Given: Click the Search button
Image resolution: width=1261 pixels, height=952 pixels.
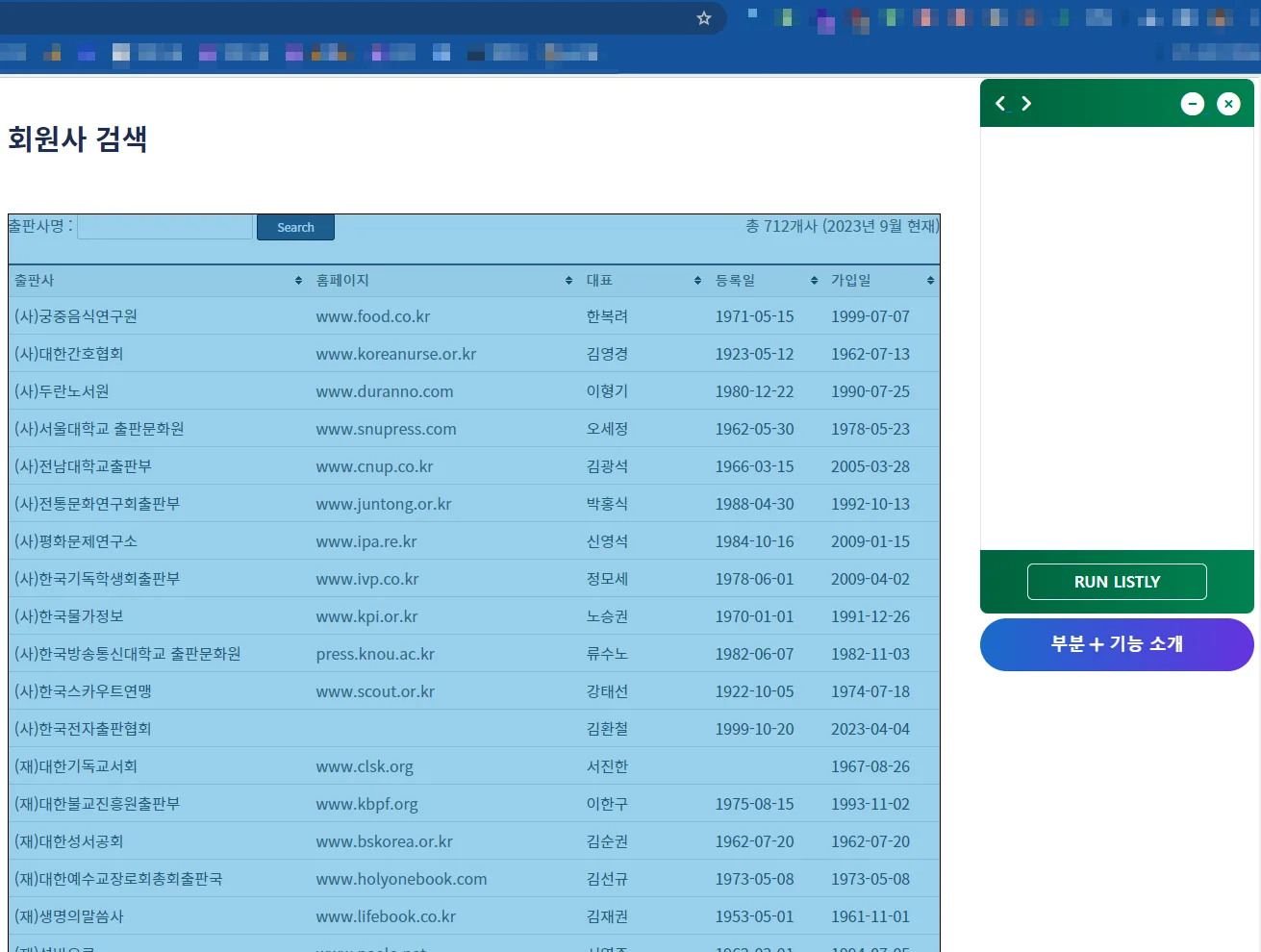Looking at the screenshot, I should tap(295, 228).
